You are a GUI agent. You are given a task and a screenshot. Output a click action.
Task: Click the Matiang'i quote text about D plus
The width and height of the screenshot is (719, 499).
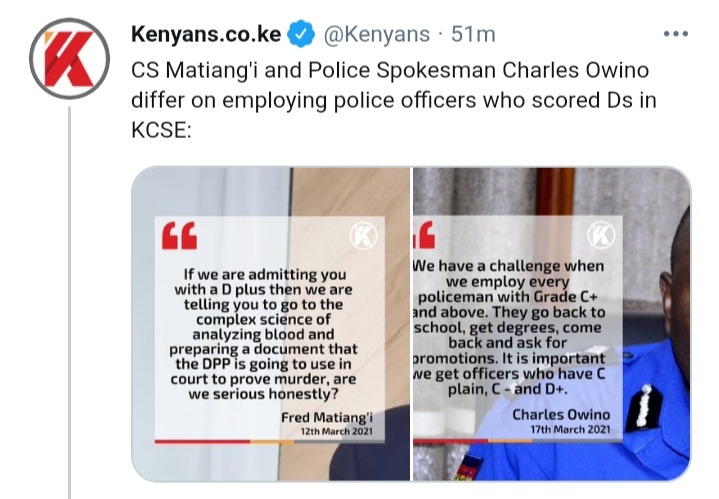click(263, 334)
